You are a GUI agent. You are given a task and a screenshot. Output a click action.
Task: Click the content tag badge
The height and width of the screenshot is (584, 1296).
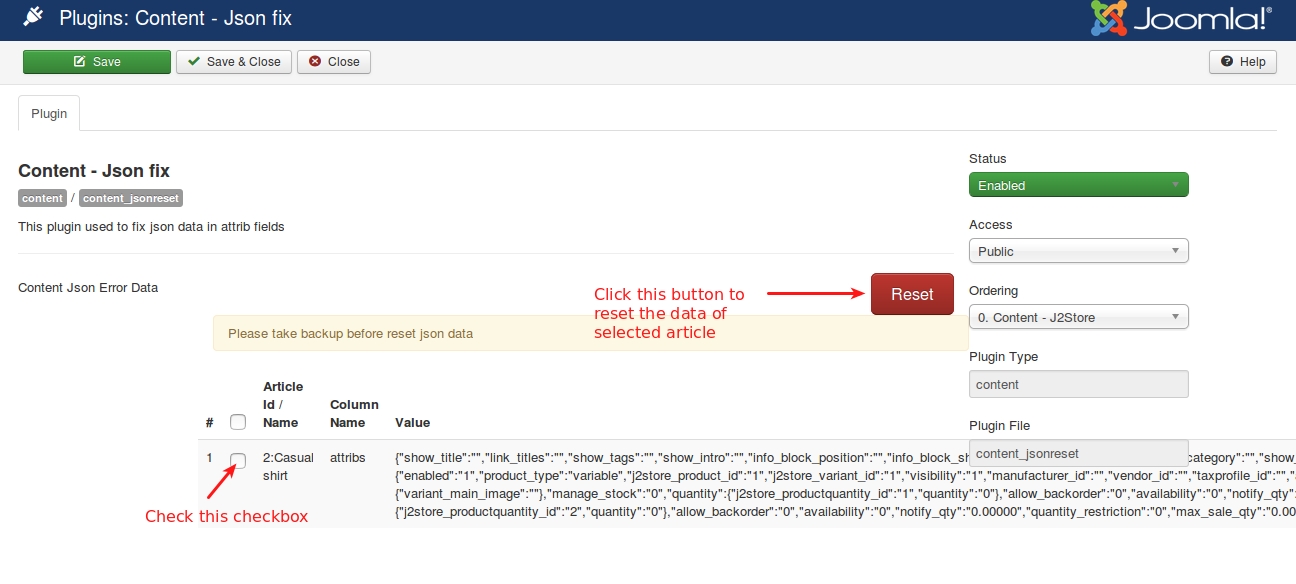pyautogui.click(x=43, y=198)
